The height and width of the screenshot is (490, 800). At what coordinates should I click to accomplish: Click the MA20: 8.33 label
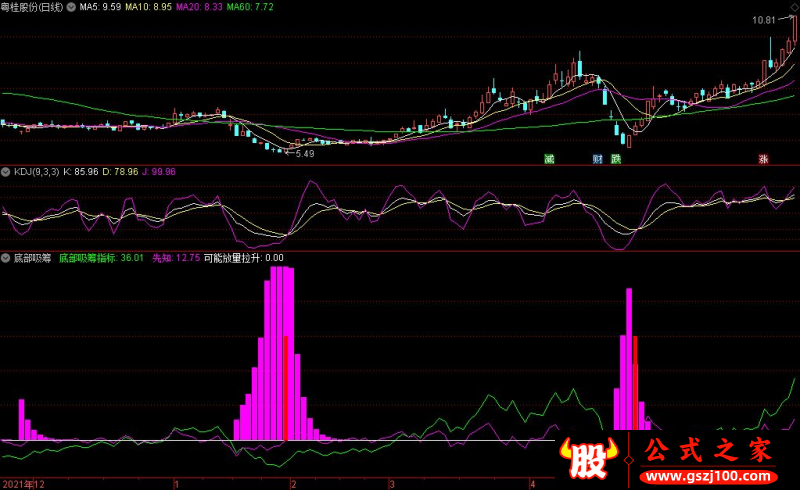point(199,7)
